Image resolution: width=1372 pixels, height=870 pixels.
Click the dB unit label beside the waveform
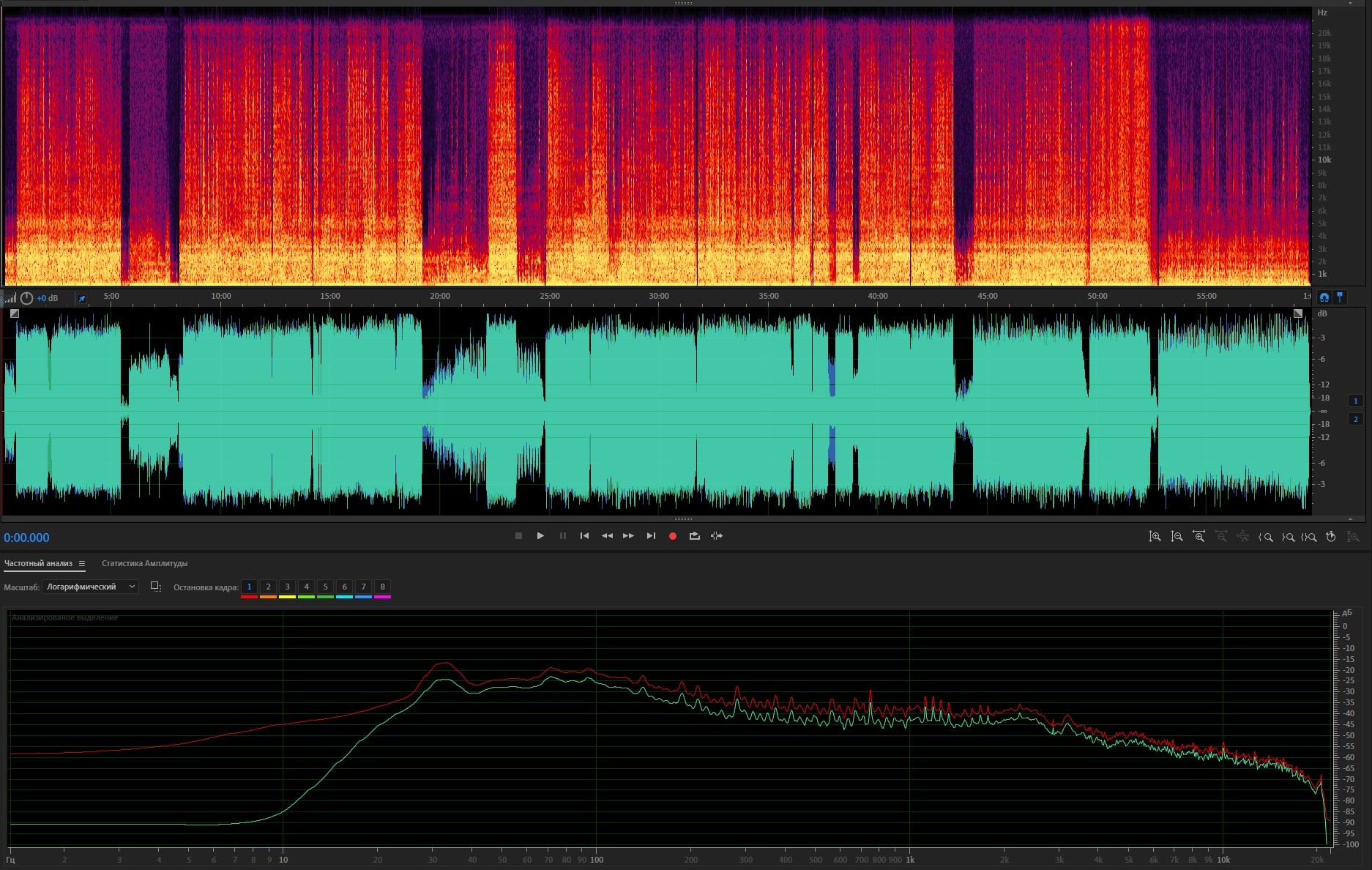click(x=1322, y=313)
